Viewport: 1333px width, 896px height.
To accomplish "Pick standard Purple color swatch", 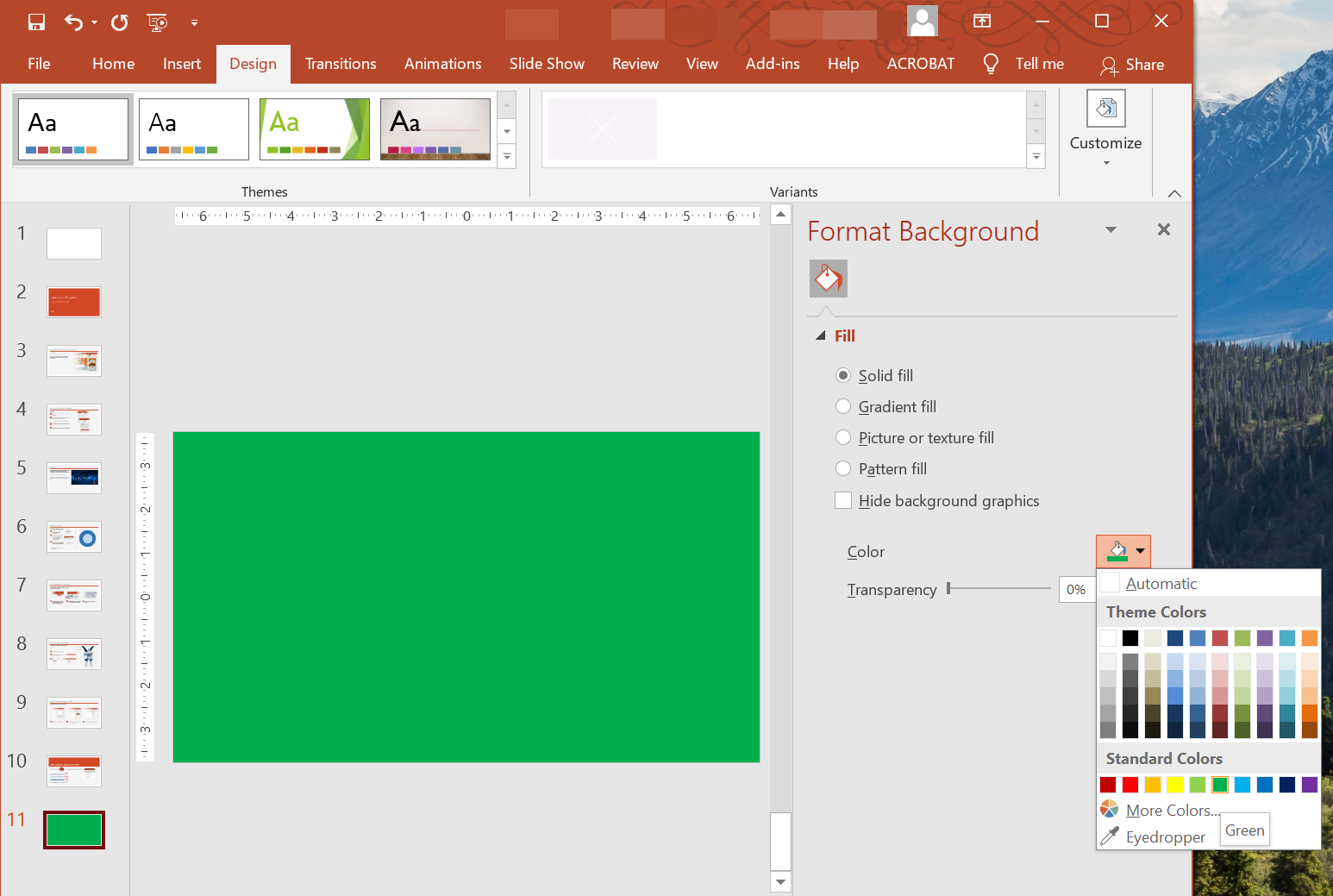I will [x=1310, y=785].
